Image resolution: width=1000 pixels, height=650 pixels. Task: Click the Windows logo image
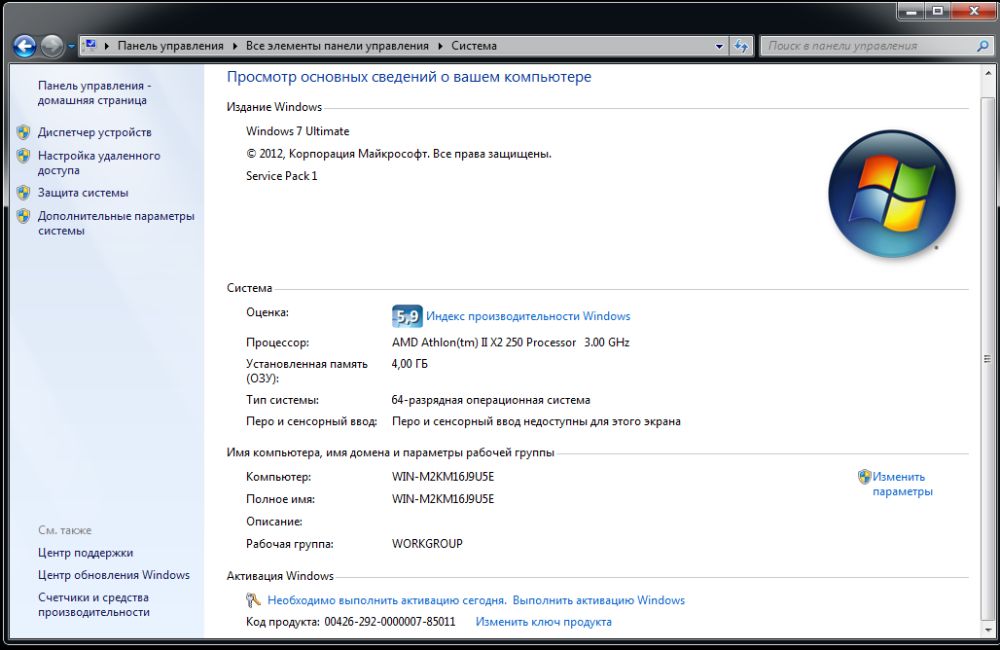[x=892, y=194]
